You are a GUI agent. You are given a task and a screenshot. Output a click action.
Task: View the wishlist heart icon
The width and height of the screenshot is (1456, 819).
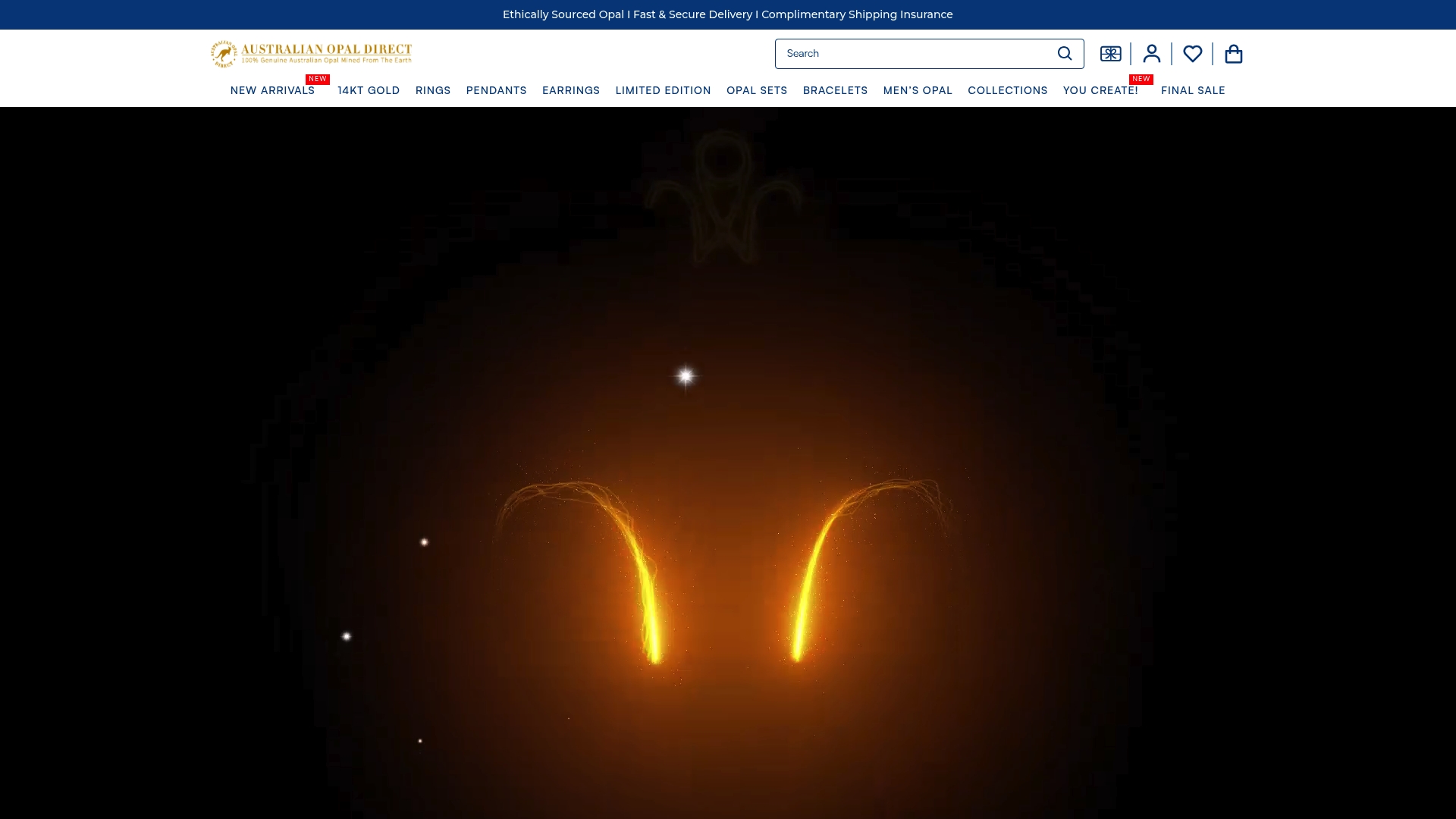point(1192,54)
